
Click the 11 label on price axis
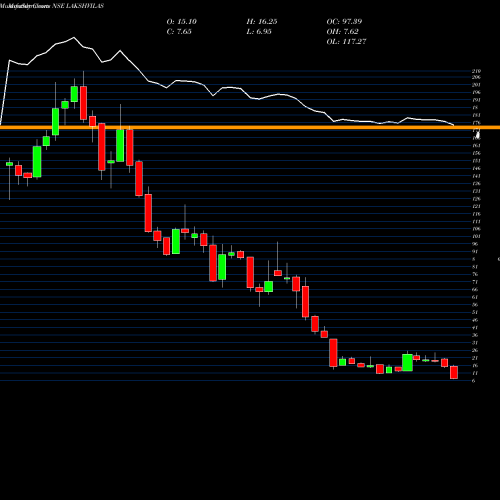pyautogui.click(x=475, y=373)
